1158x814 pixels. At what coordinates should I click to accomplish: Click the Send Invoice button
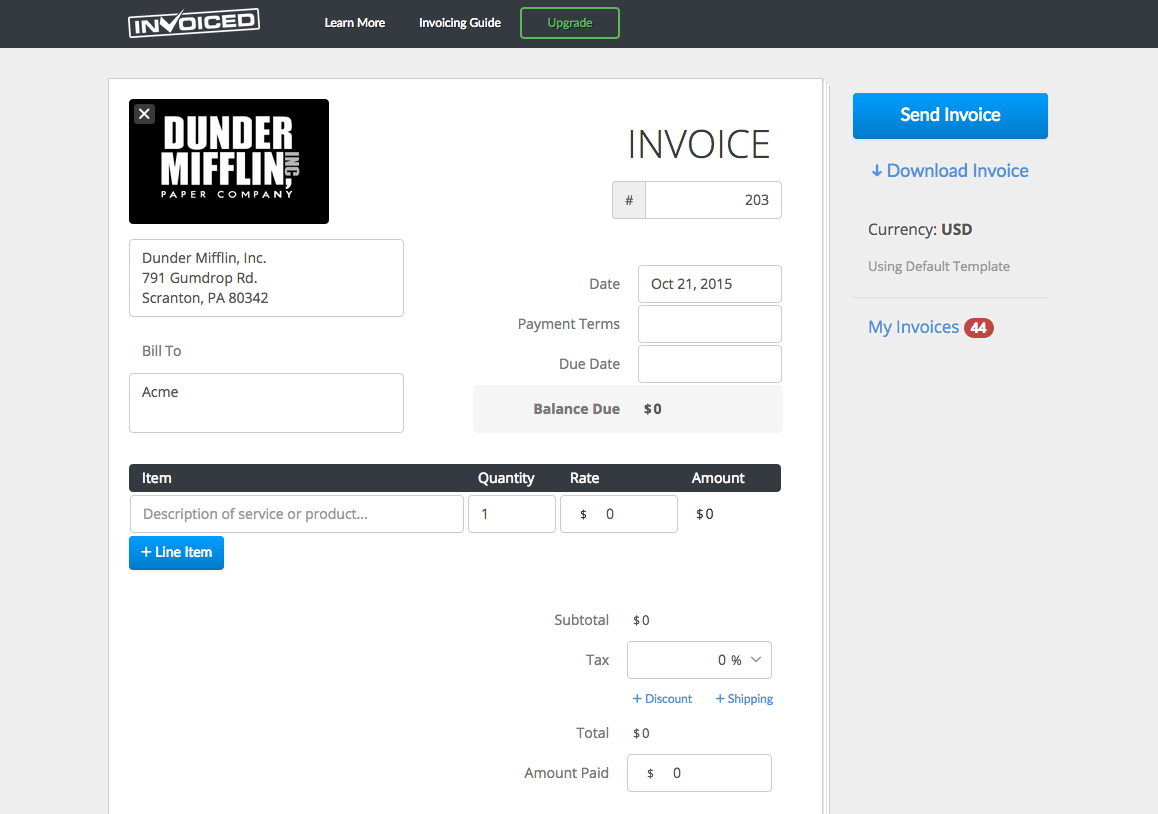(949, 115)
